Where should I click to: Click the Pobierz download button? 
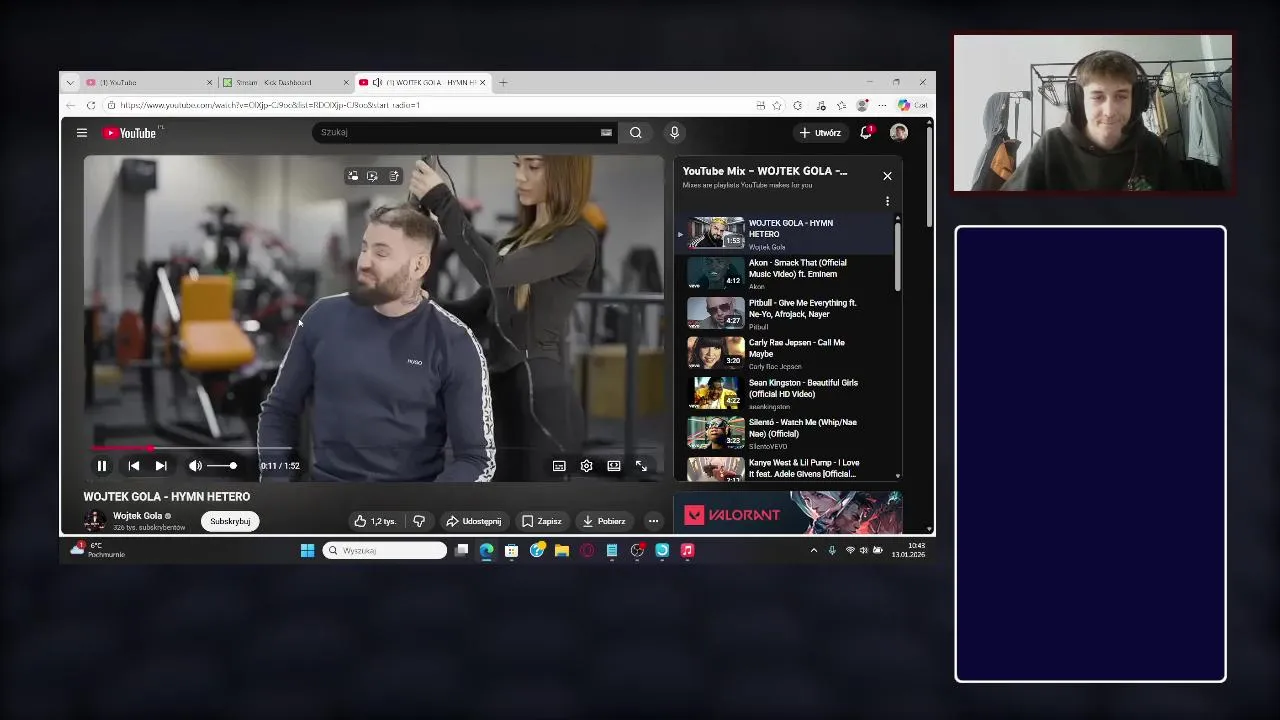(x=604, y=521)
